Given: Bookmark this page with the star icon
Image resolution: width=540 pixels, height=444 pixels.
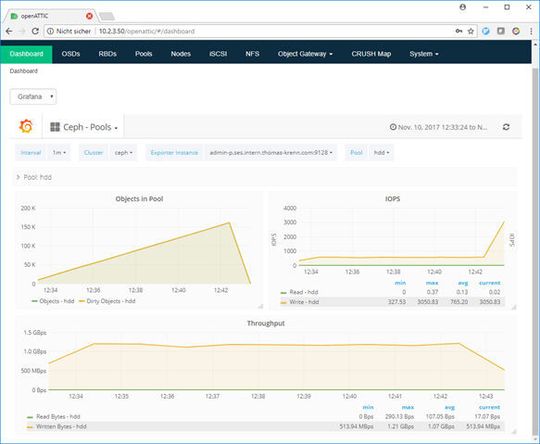Looking at the screenshot, I should point(470,31).
